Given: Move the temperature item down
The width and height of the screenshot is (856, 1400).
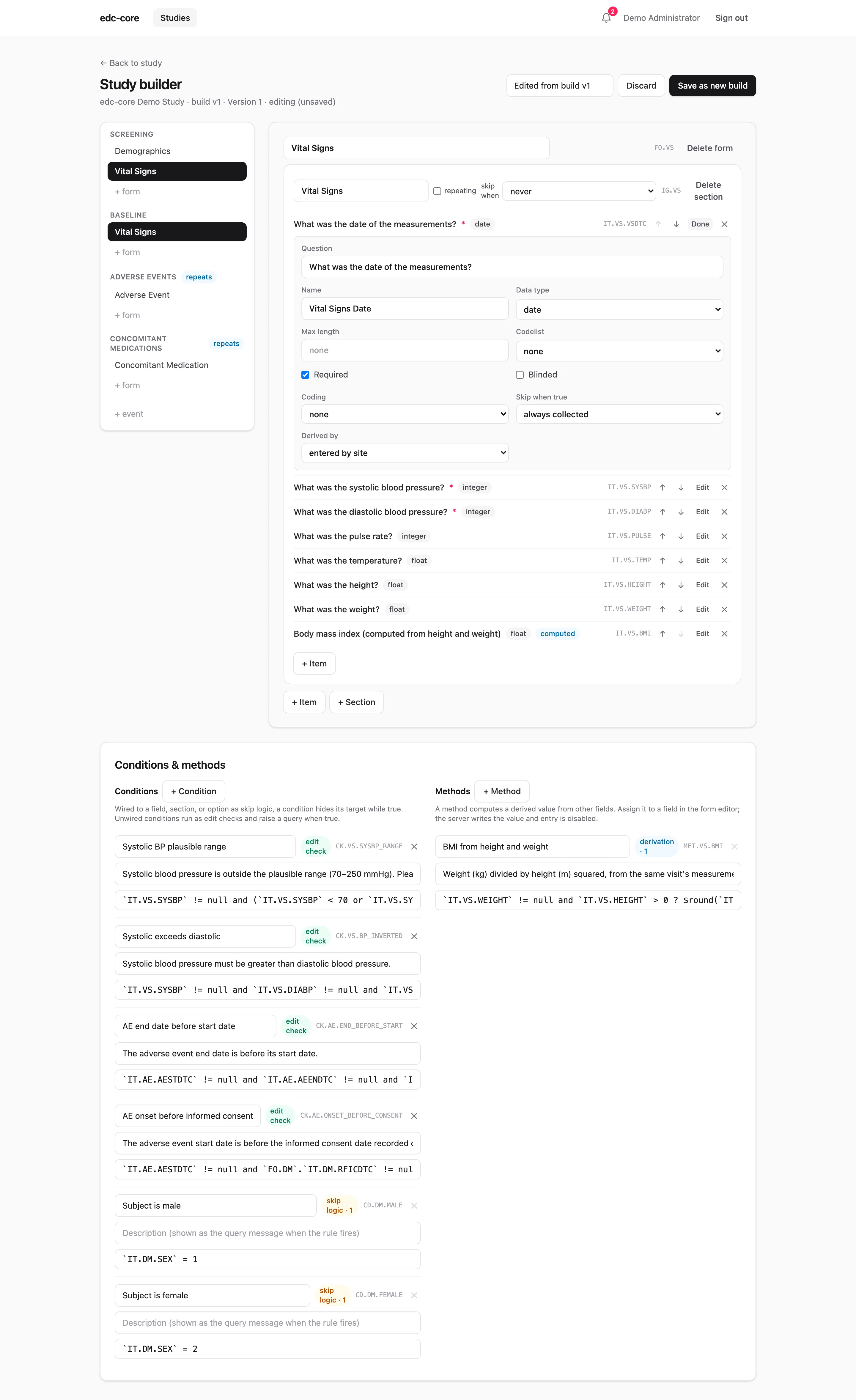Looking at the screenshot, I should 680,561.
